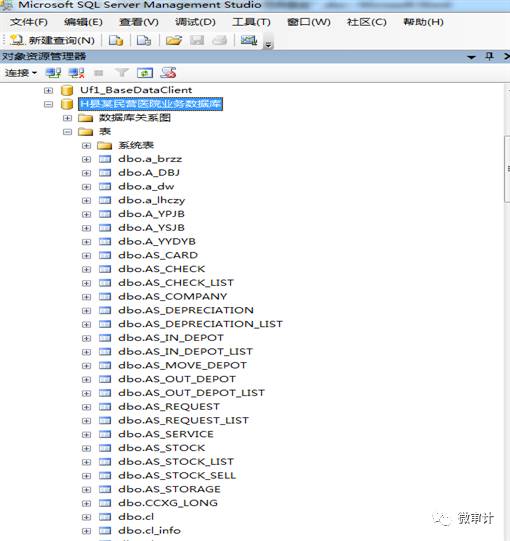Select the Uf1_BaseDataClient database
This screenshot has width=510, height=541.
(x=136, y=90)
